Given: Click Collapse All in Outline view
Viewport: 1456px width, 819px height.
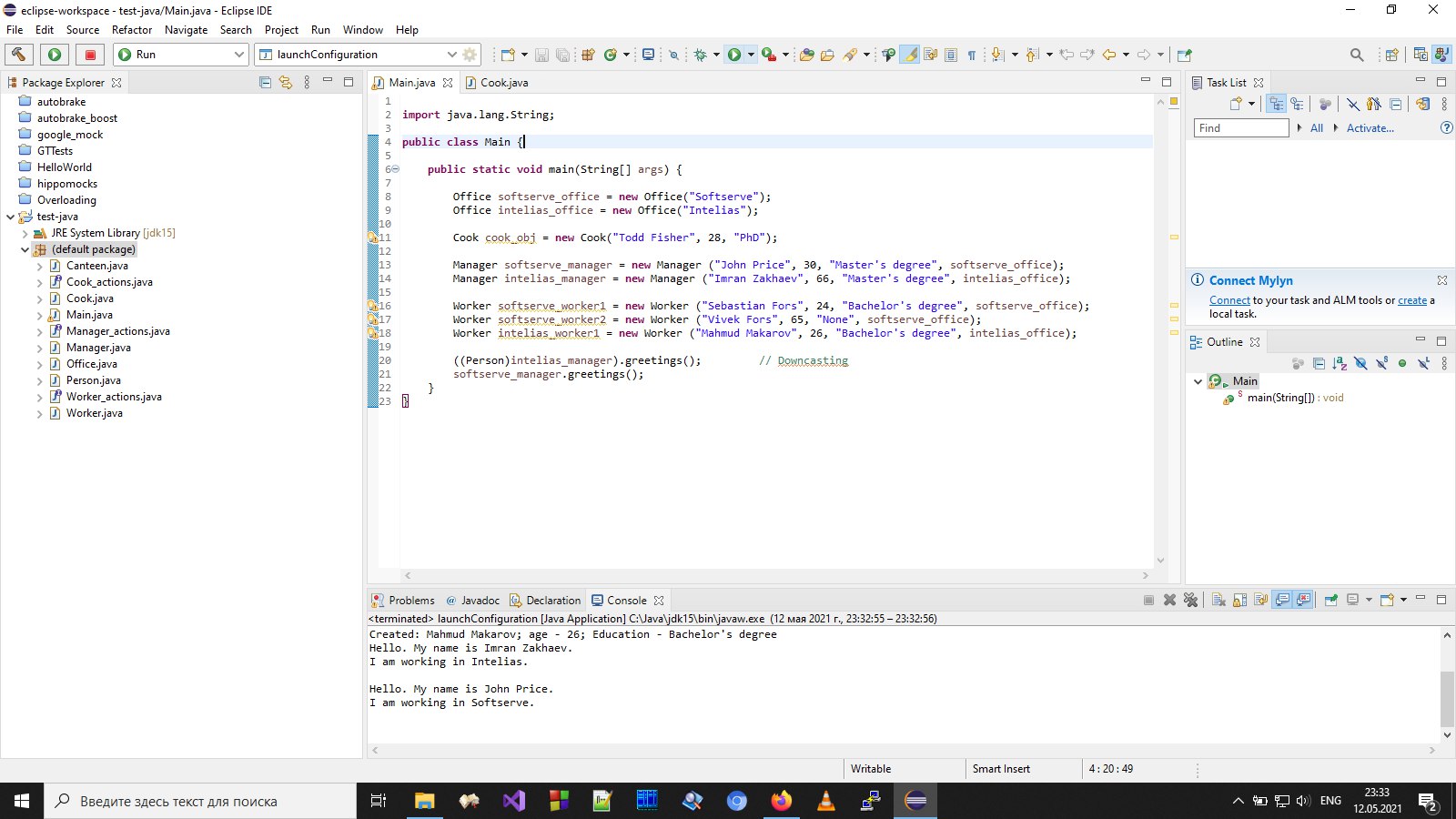Looking at the screenshot, I should (1319, 363).
